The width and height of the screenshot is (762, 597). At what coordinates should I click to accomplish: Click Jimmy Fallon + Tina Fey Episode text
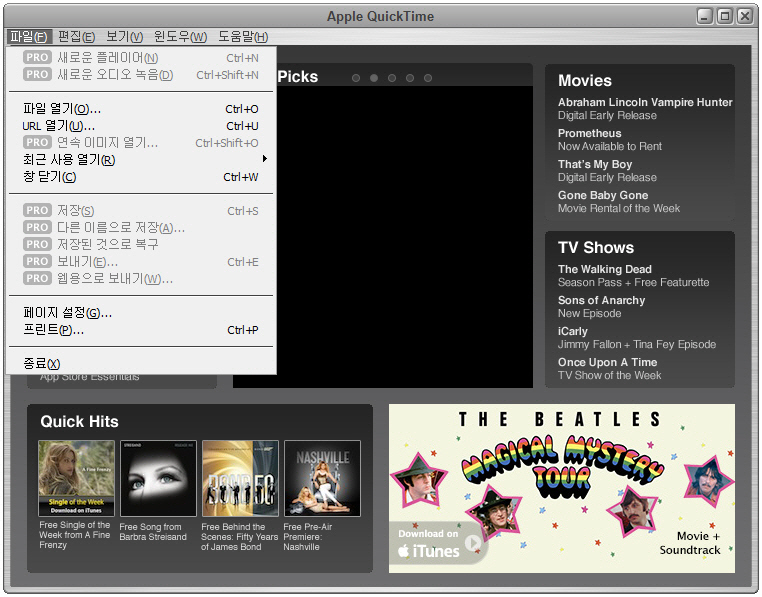[x=637, y=345]
